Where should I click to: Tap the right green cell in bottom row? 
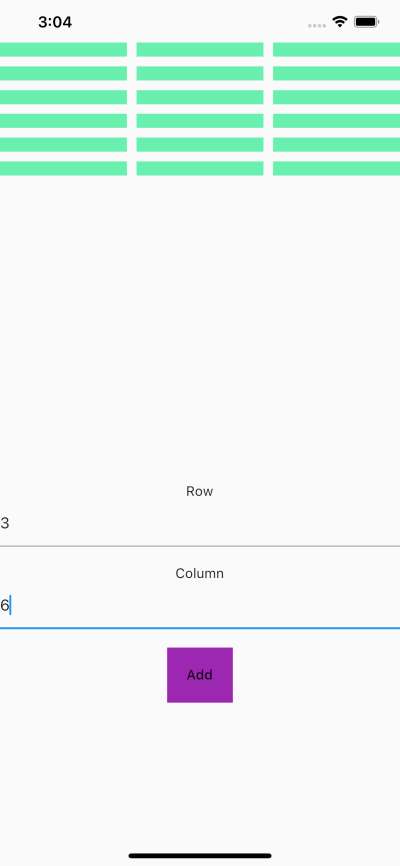[x=336, y=168]
